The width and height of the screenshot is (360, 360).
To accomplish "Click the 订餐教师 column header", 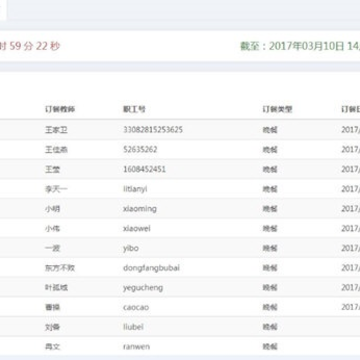I will (x=60, y=109).
